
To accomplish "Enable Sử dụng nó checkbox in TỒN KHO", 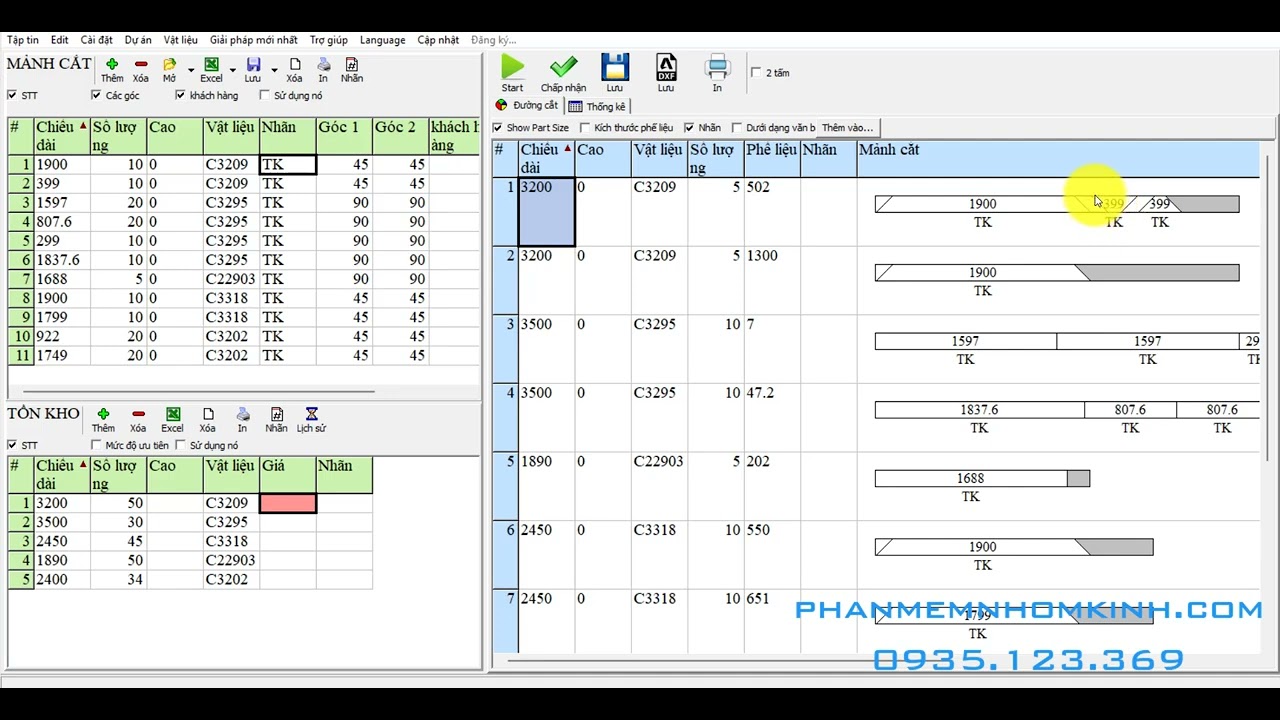I will point(180,446).
